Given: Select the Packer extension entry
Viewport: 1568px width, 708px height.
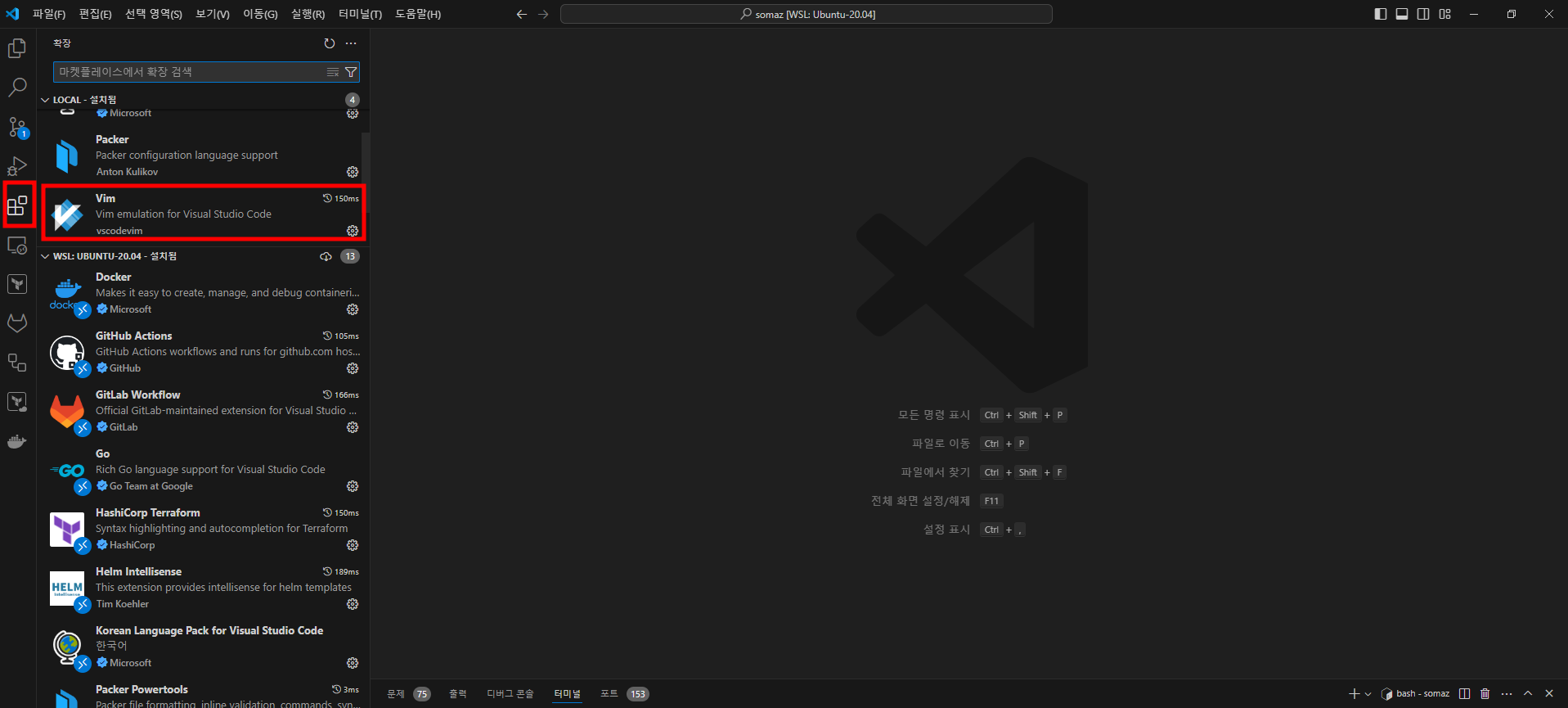Looking at the screenshot, I should (x=204, y=156).
